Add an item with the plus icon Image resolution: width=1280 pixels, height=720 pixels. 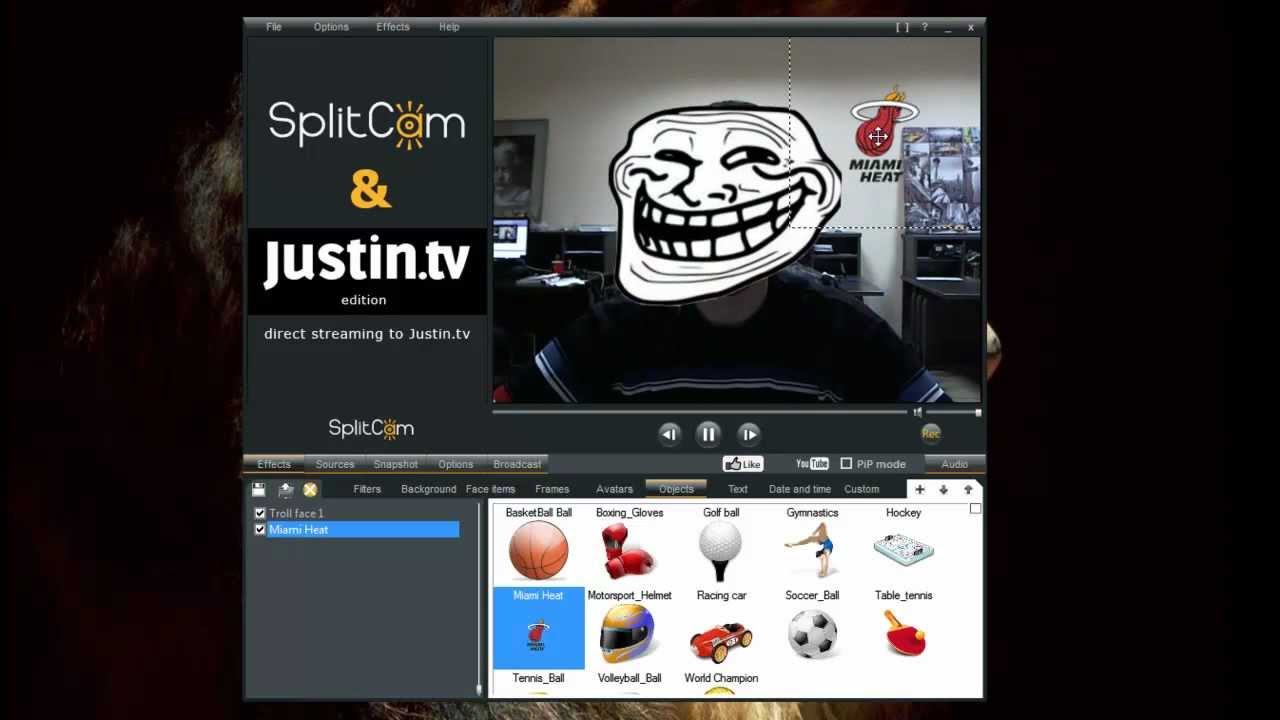coord(920,490)
